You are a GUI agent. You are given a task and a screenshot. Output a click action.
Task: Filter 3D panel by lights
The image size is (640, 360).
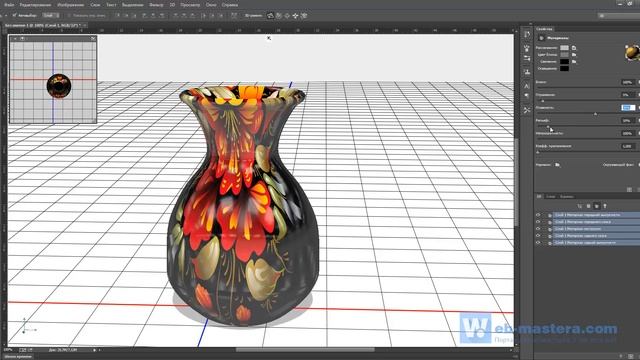[605, 206]
